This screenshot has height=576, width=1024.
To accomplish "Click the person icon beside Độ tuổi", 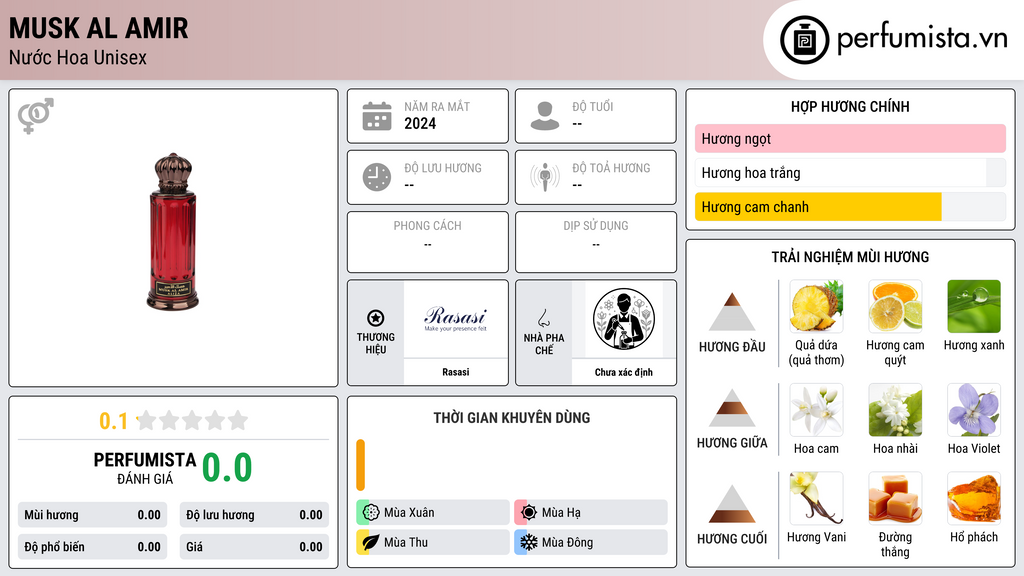I will tap(545, 116).
